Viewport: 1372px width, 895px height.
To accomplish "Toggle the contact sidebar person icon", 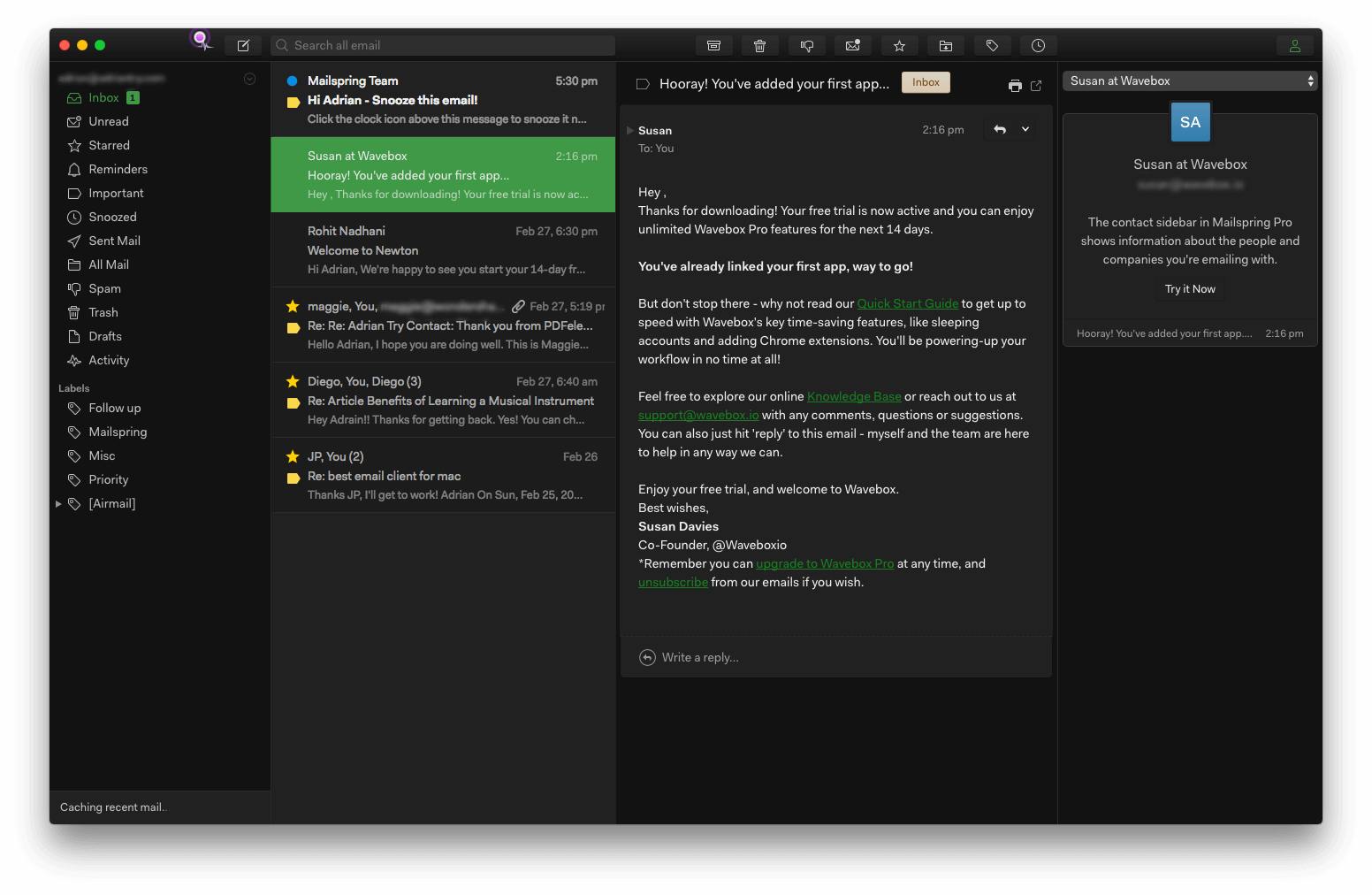I will click(1294, 45).
